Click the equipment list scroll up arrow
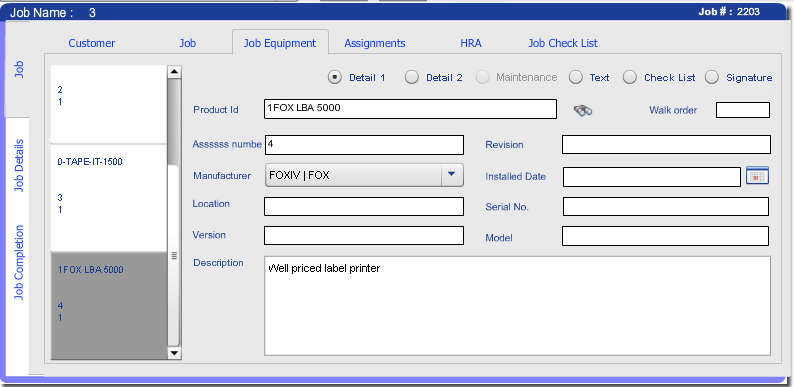 click(x=174, y=71)
